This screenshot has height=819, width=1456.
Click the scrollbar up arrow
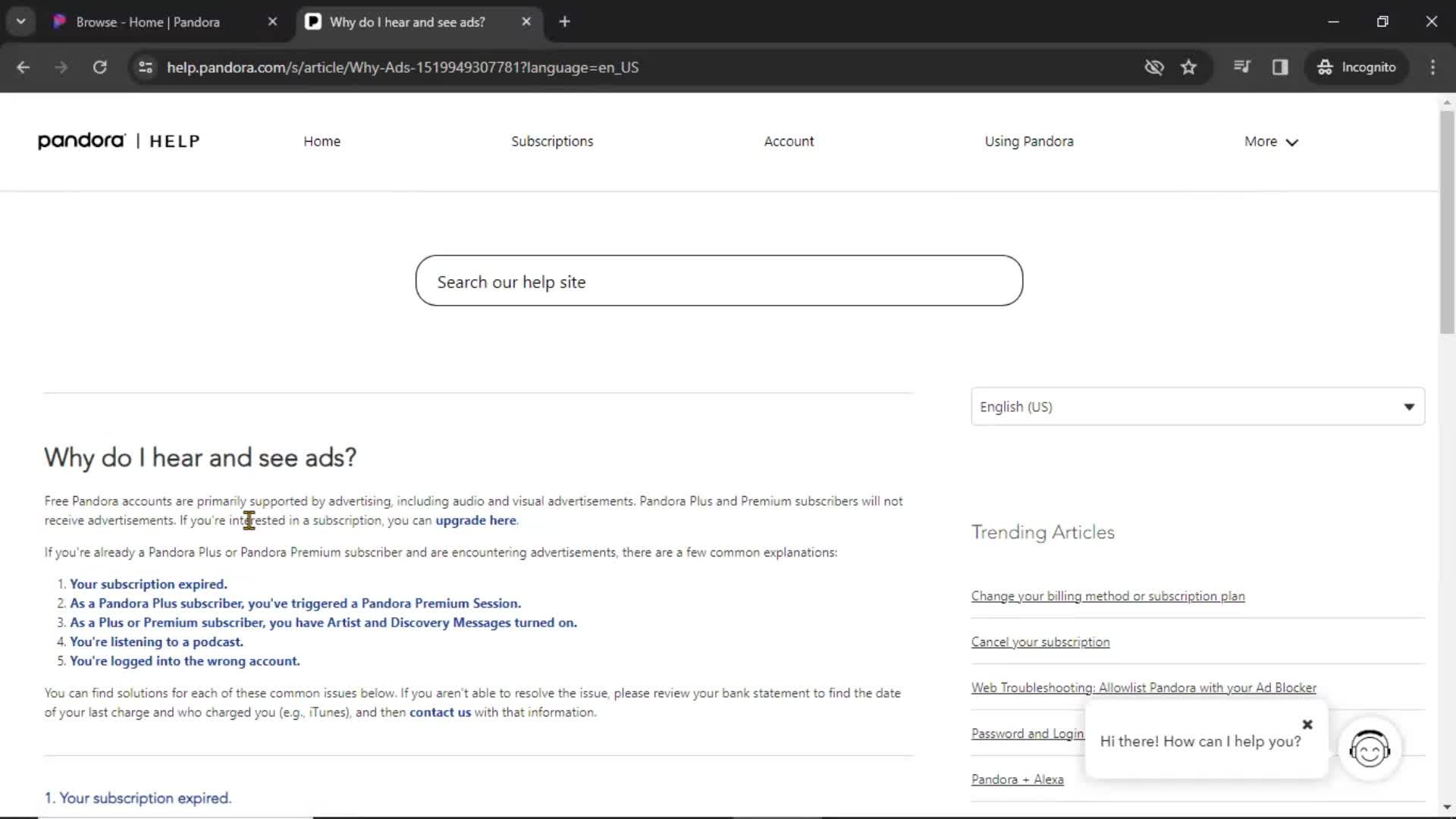coord(1447,102)
